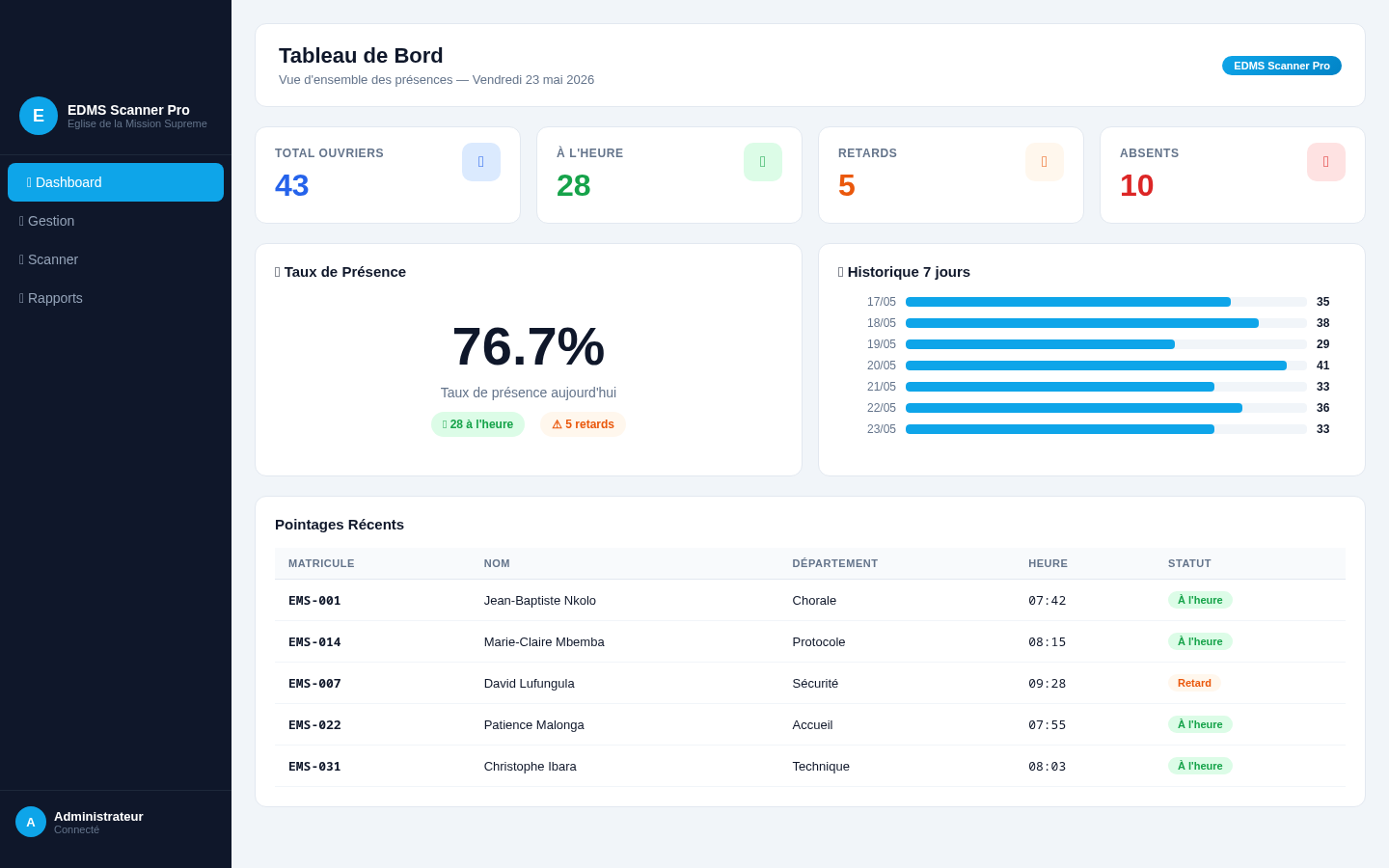Click the Taux de Présence heading
1389x868 pixels.
[340, 272]
